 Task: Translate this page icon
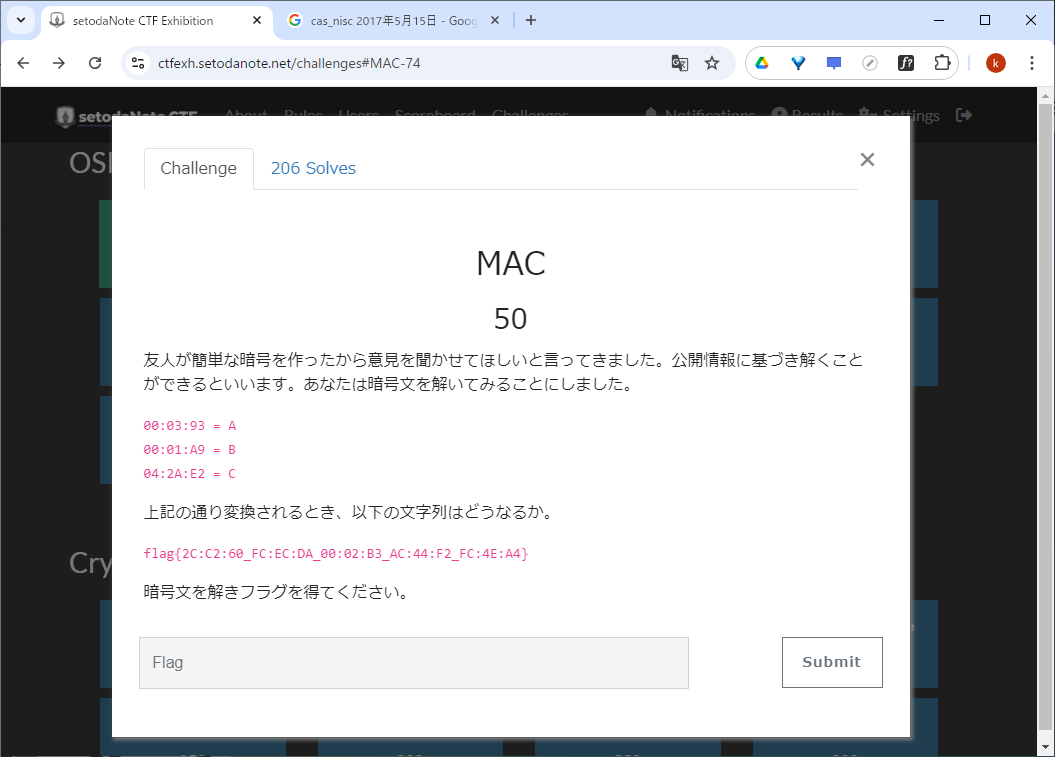680,63
